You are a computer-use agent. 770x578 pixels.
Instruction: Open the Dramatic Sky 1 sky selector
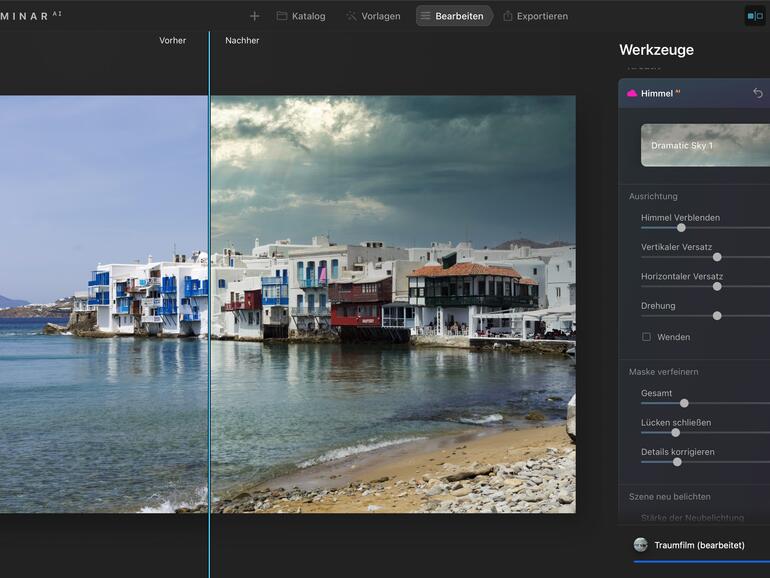click(x=705, y=145)
